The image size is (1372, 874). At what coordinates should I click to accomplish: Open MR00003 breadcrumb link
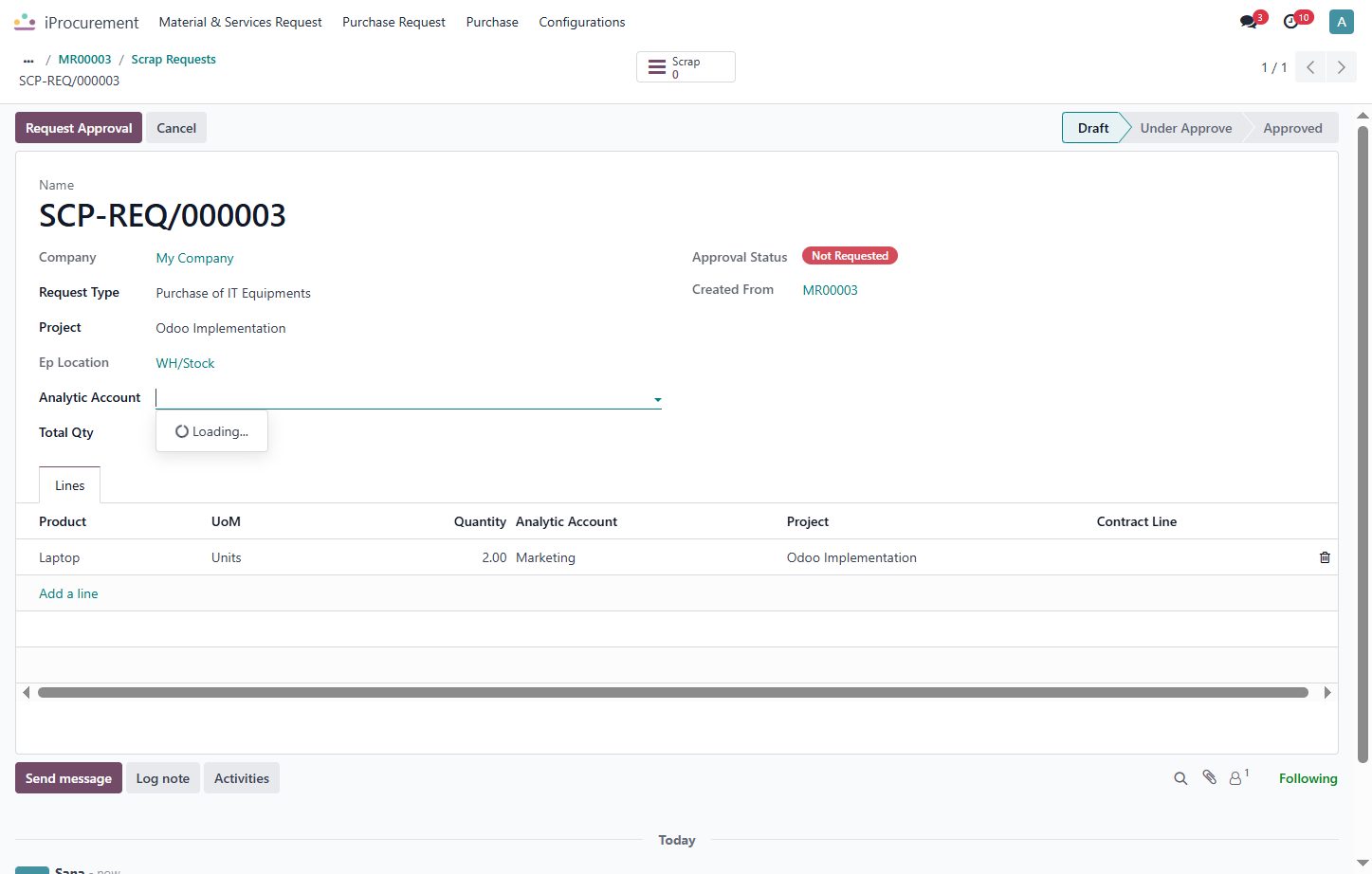(84, 59)
